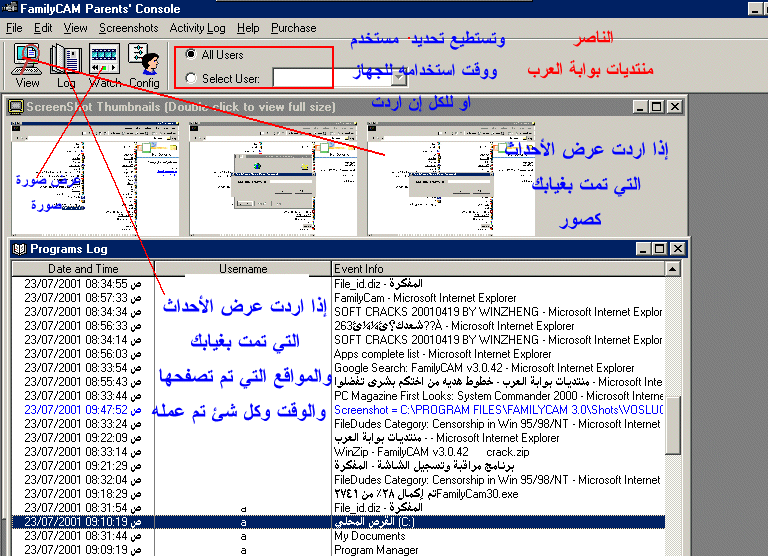Close the ScreenShot Thumbnails window
Screen dimensions: 768x556
tap(675, 107)
